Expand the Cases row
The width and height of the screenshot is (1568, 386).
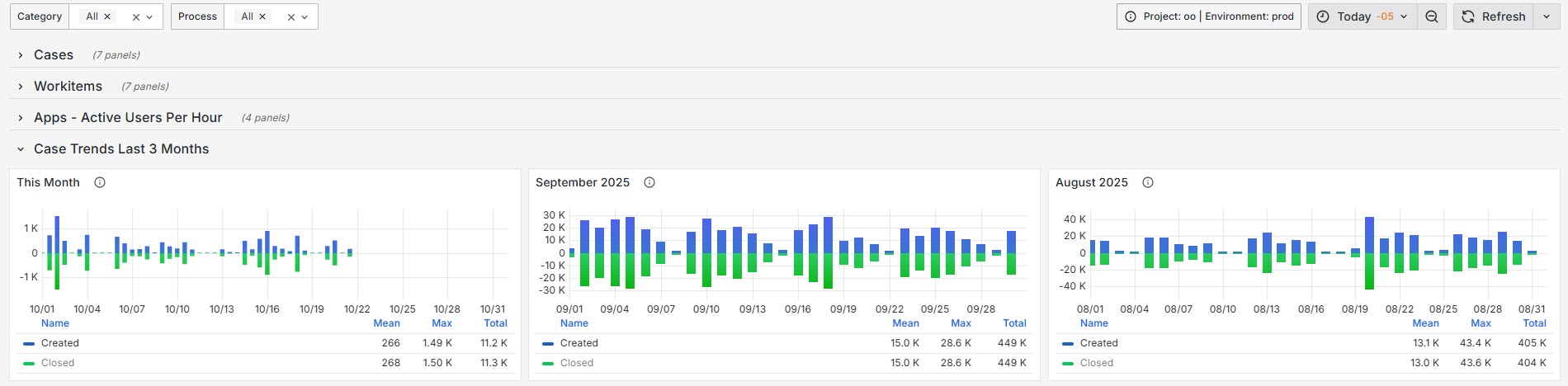pyautogui.click(x=54, y=54)
